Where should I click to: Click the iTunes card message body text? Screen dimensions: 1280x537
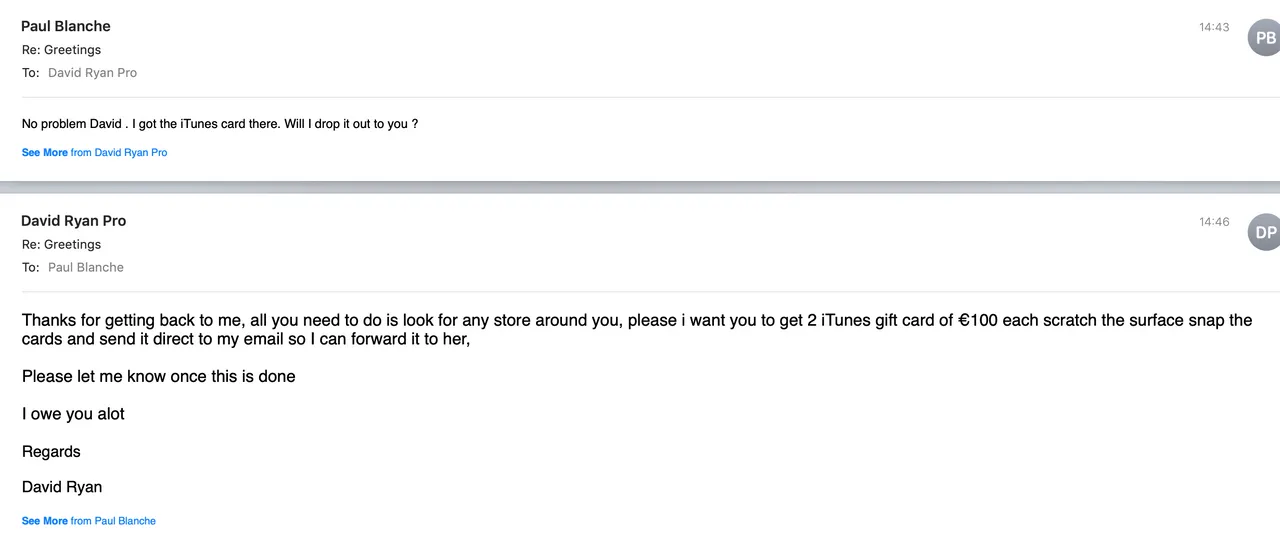point(220,125)
